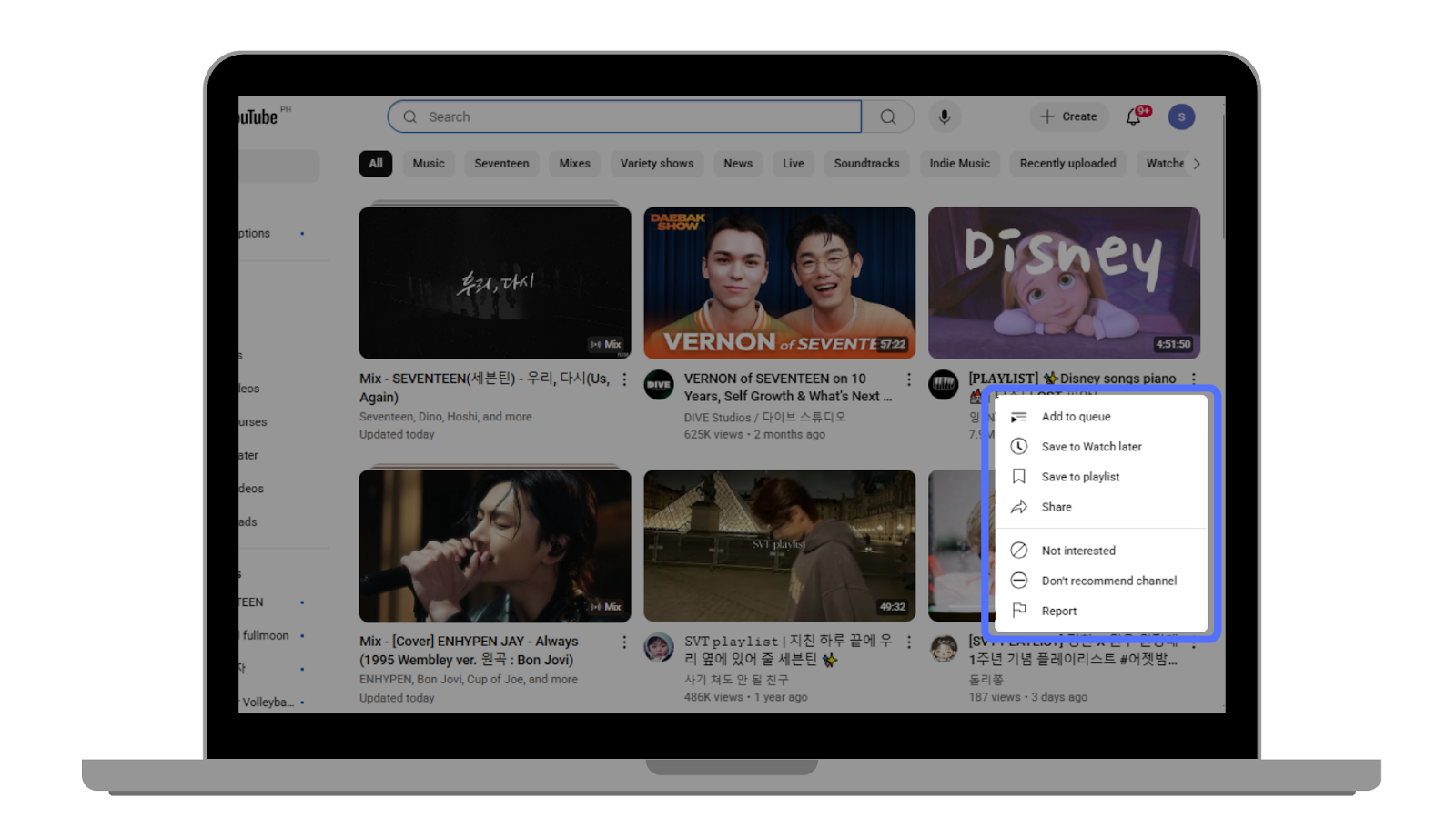Choose Share in context menu
This screenshot has width=1456, height=819.
coord(1101,507)
